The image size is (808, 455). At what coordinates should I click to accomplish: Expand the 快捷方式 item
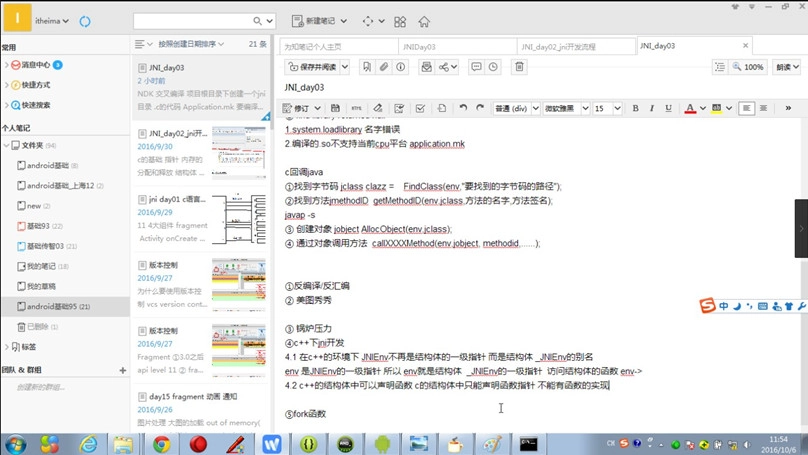click(x=7, y=85)
